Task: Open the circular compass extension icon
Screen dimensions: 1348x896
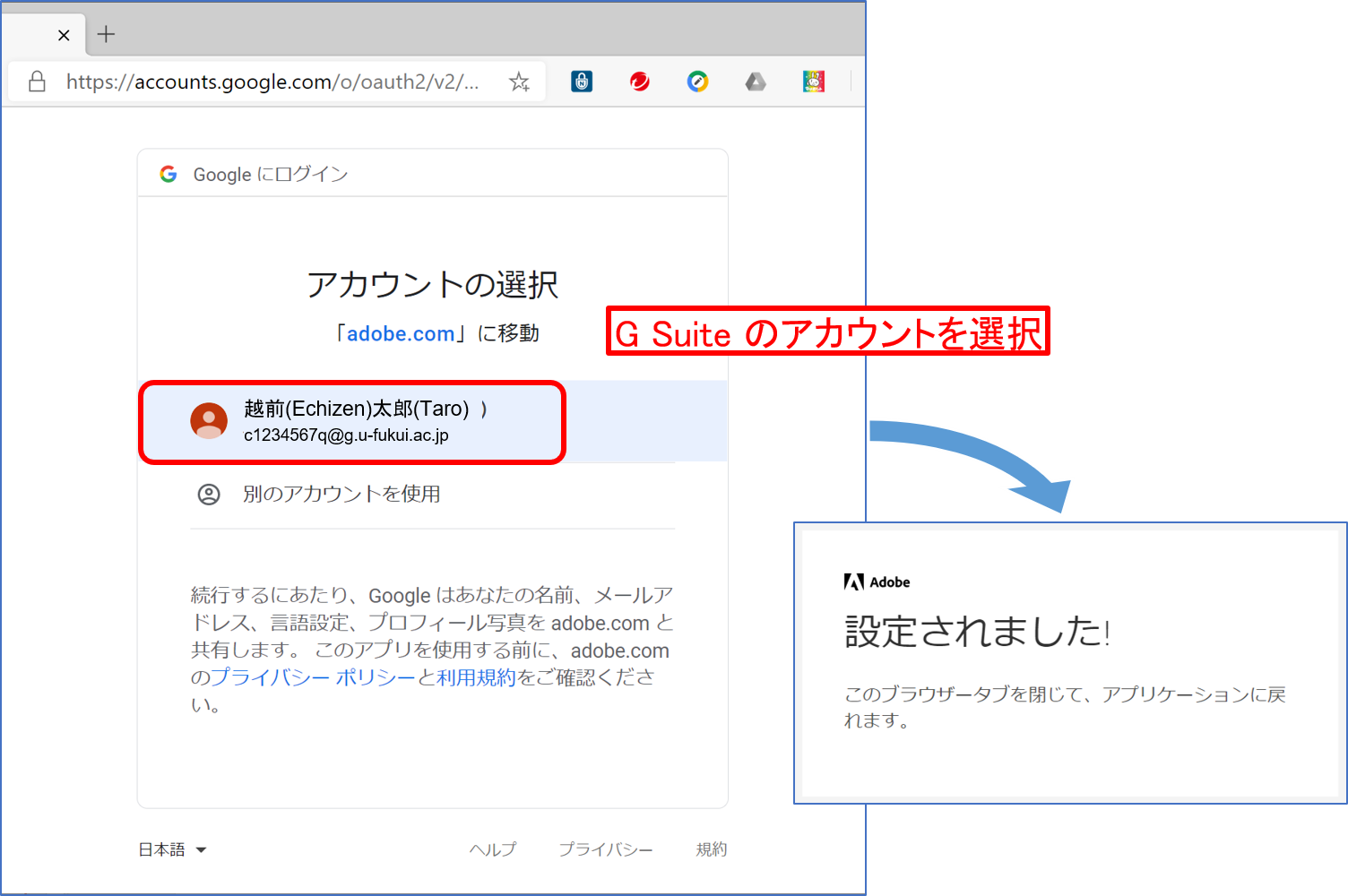Action: click(x=697, y=82)
